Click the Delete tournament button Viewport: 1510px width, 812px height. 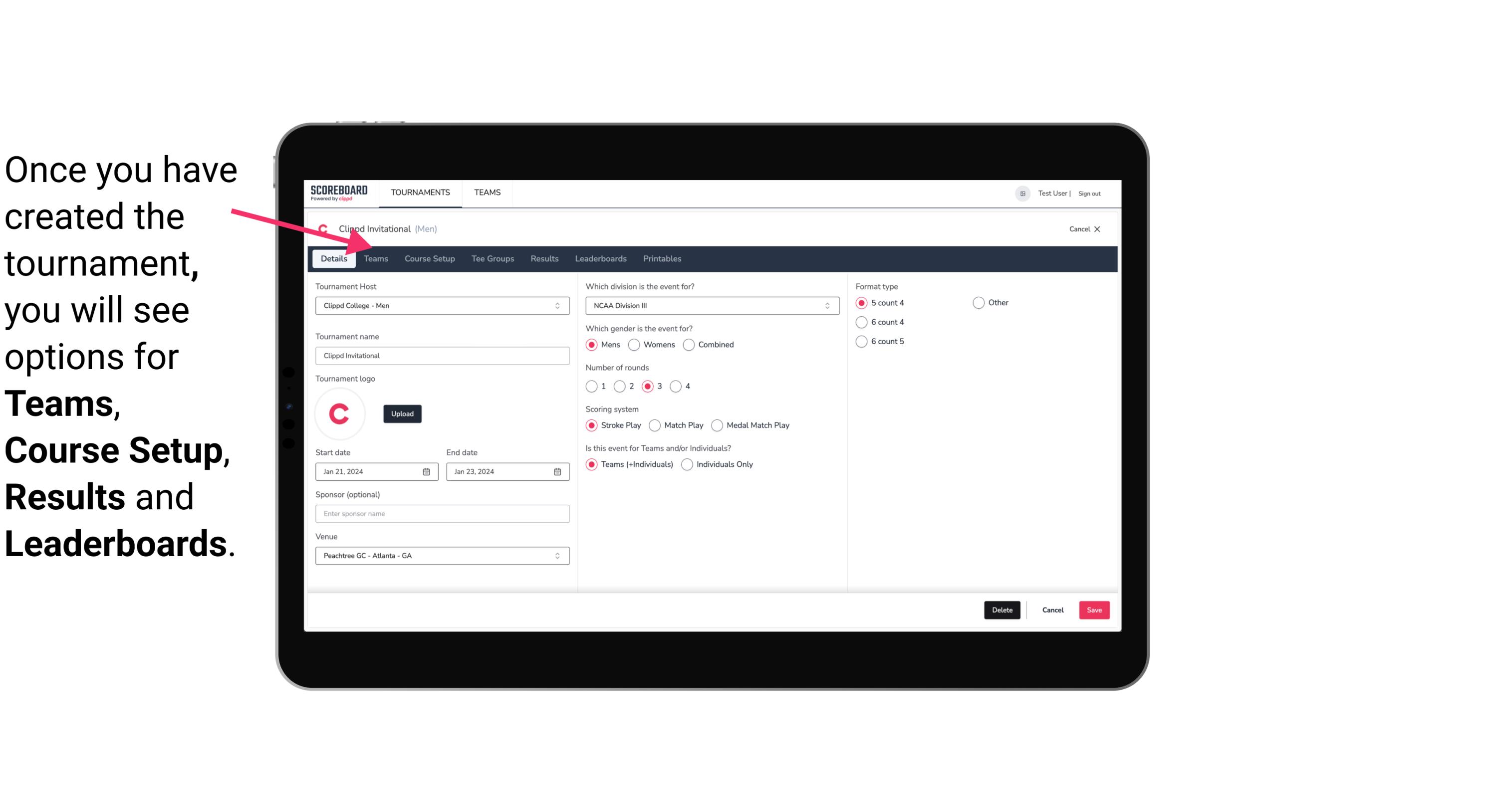[x=1001, y=609]
